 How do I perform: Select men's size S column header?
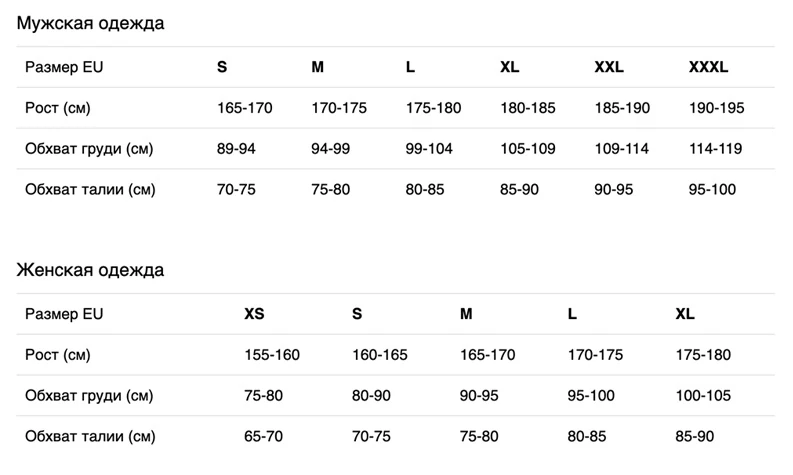222,67
